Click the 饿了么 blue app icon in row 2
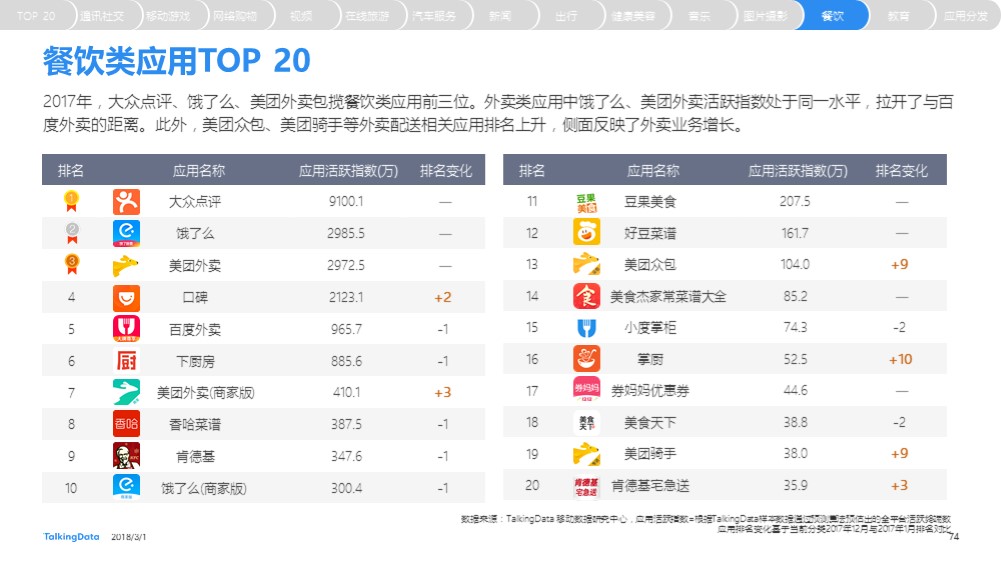This screenshot has height=563, width=1001. click(x=126, y=234)
